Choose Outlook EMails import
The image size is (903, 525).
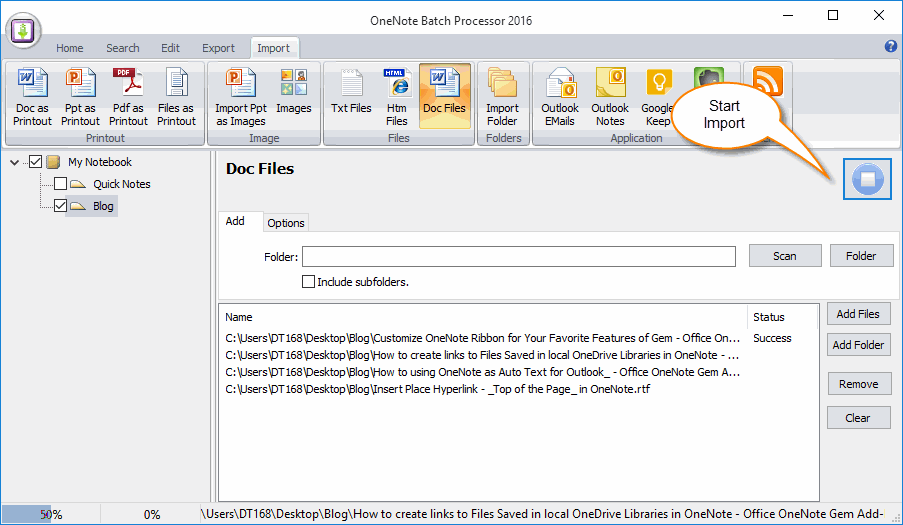click(560, 97)
